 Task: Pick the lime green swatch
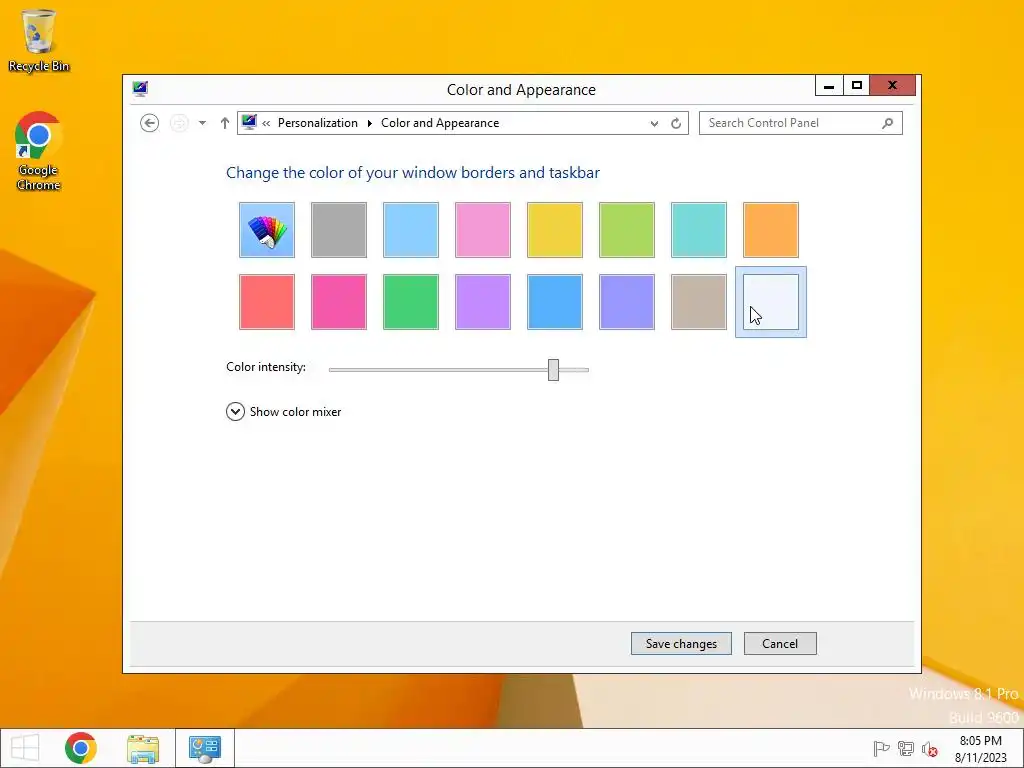pyautogui.click(x=626, y=230)
